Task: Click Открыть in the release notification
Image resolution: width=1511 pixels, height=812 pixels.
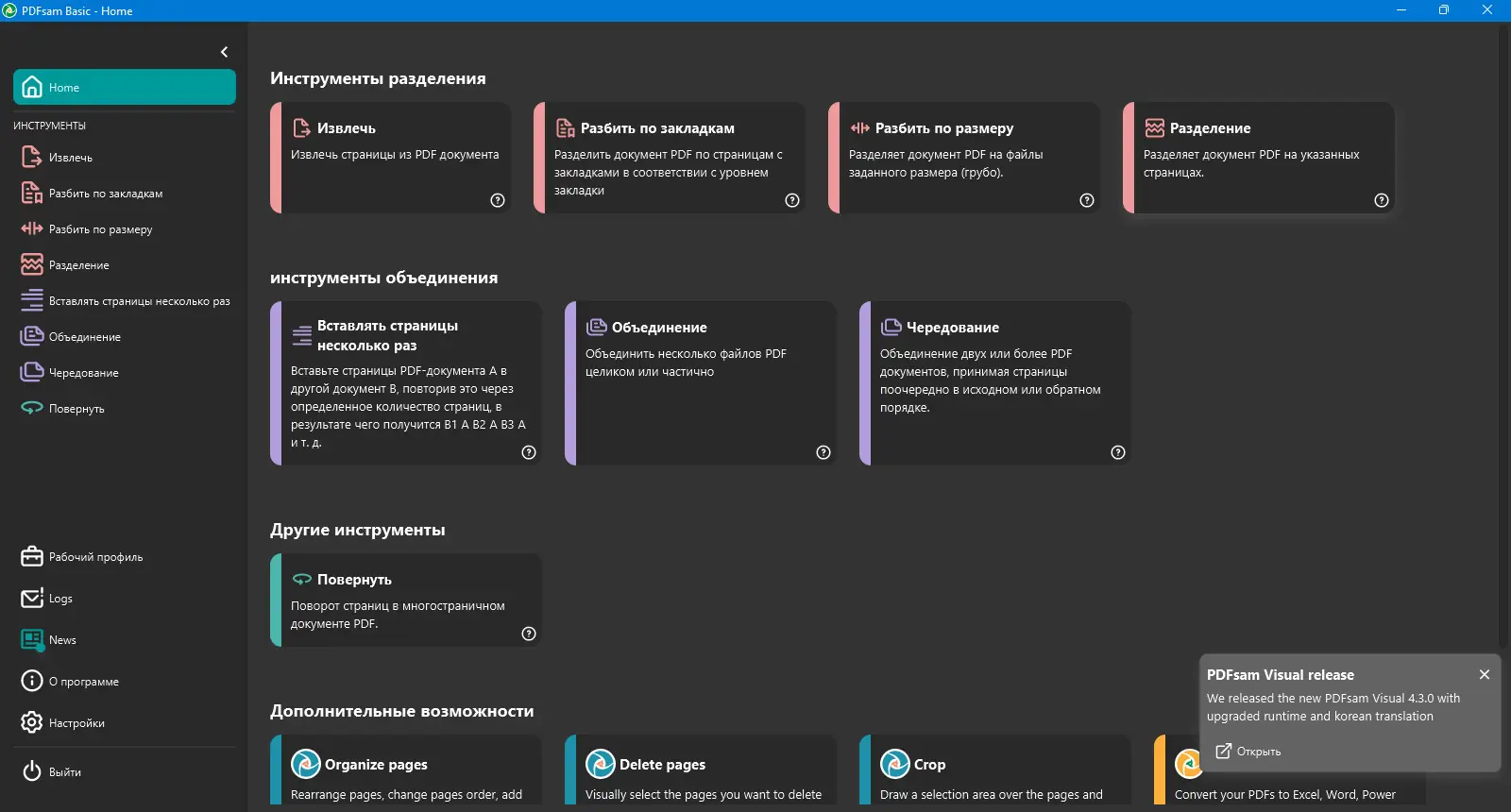Action: click(1248, 752)
